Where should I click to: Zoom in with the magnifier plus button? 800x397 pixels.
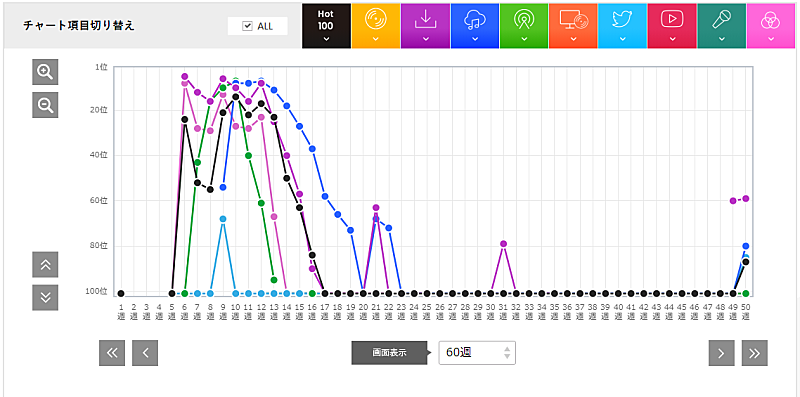click(45, 72)
